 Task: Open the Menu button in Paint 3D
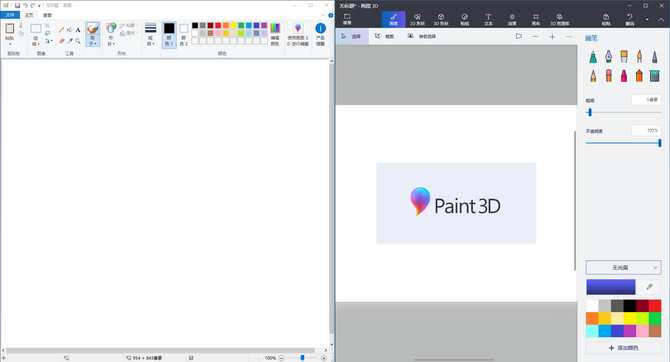coord(347,19)
